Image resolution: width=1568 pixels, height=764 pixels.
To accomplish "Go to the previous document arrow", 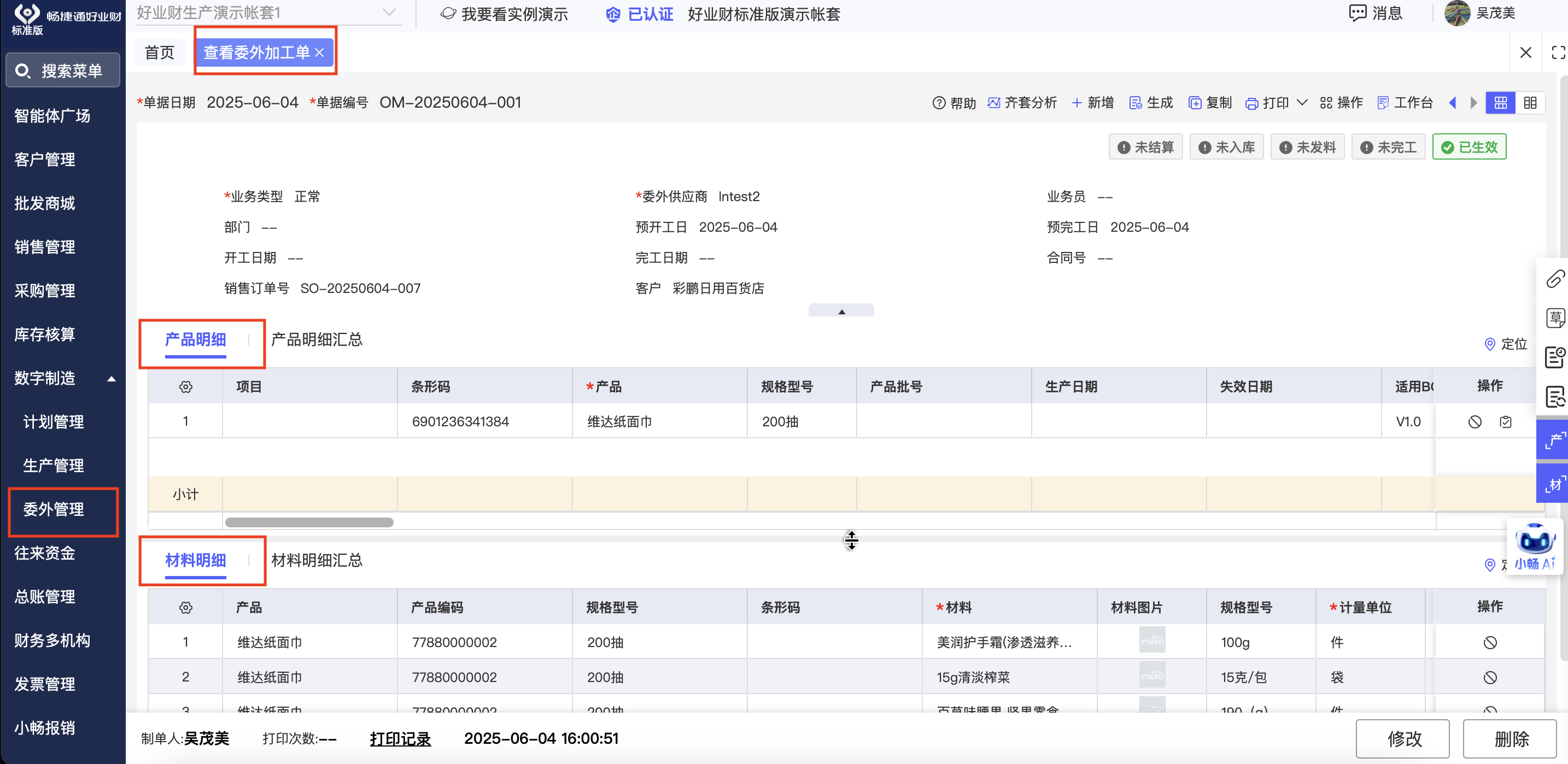I will pos(1453,103).
